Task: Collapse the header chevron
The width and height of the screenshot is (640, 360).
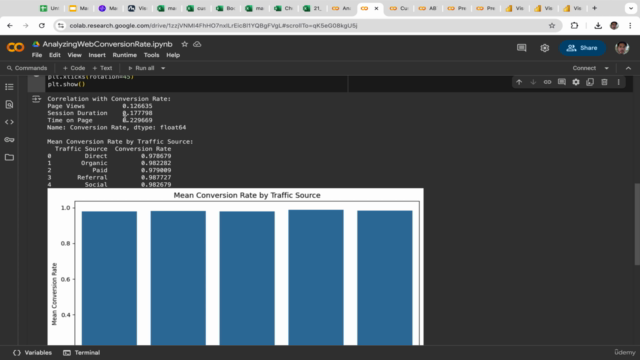Action: (x=628, y=68)
